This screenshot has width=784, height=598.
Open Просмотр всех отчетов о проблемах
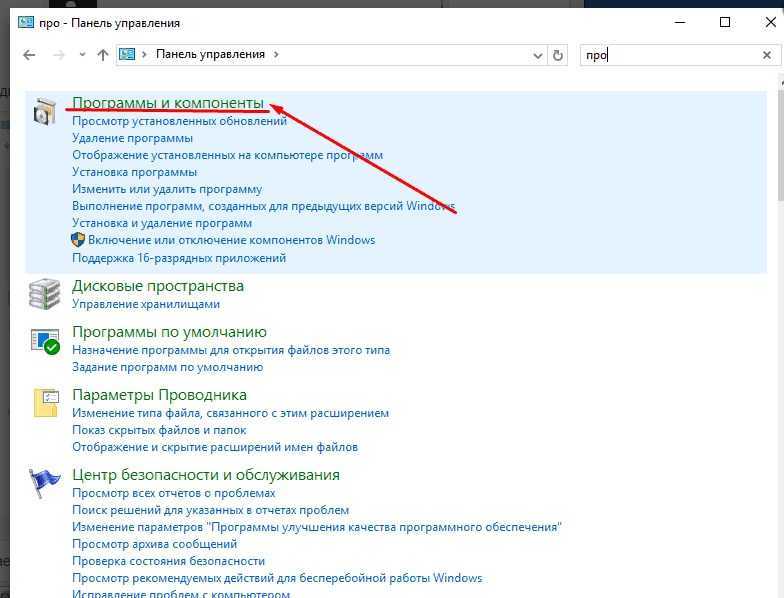174,493
